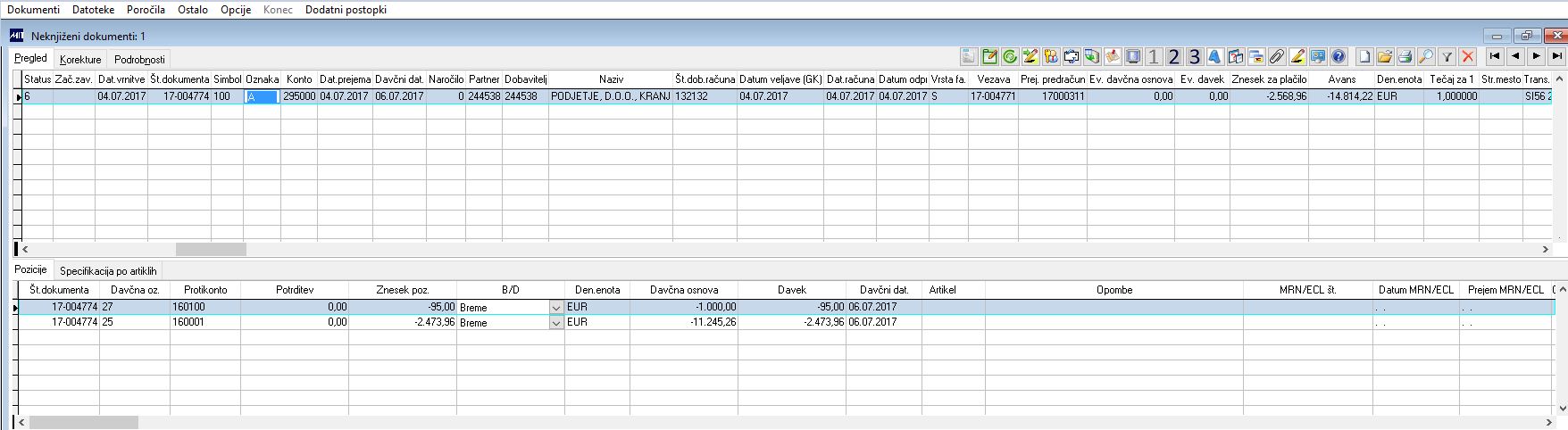
Task: Open the blue question mark help icon
Action: 1339,57
